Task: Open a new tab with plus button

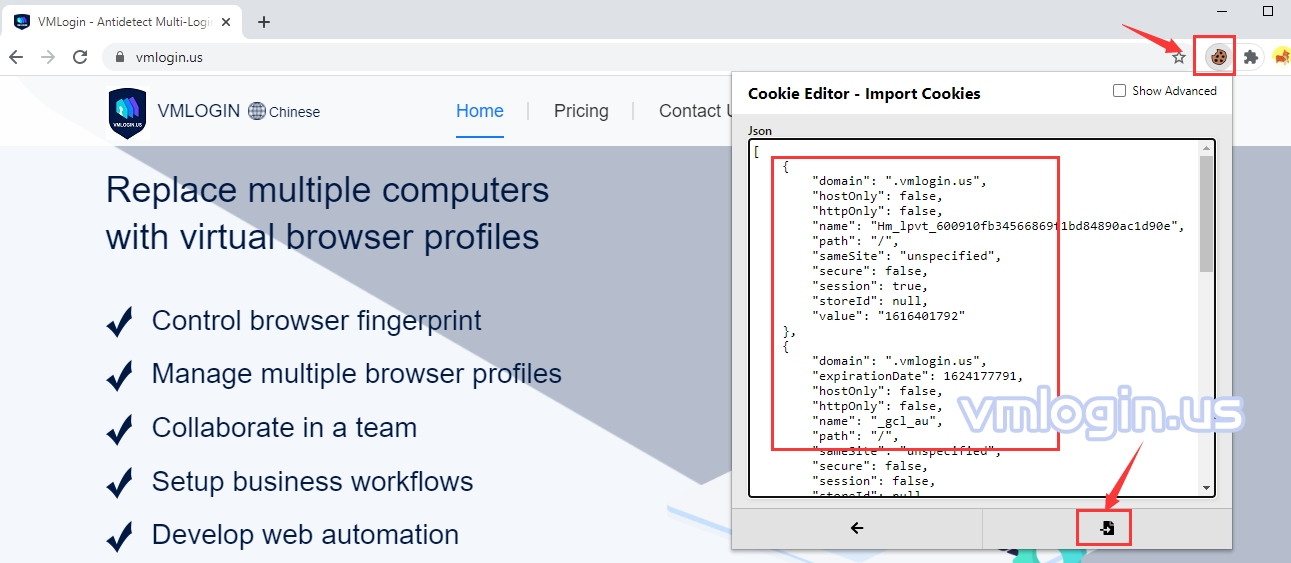Action: tap(264, 22)
